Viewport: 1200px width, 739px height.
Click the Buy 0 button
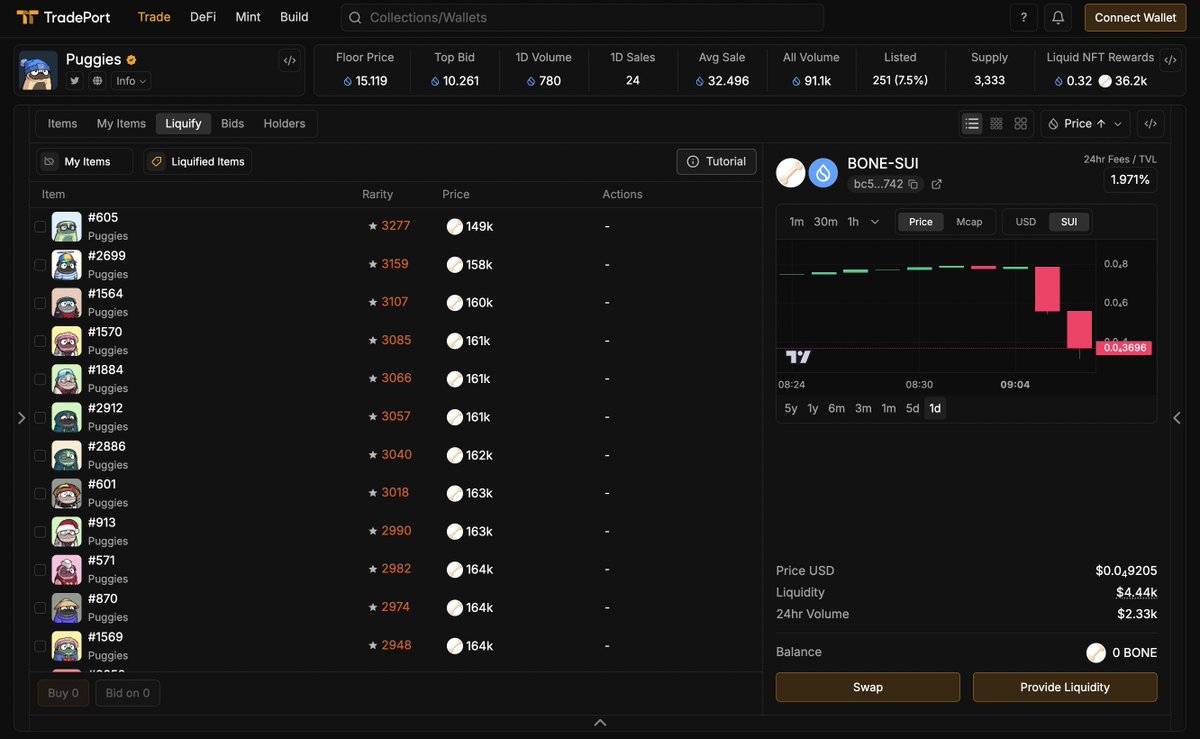click(63, 693)
